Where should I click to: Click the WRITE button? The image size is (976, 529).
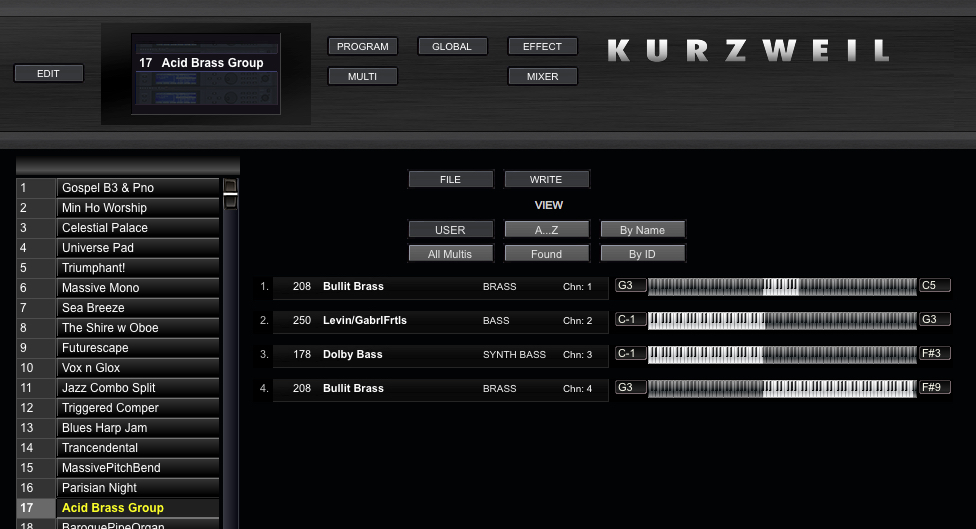click(546, 179)
